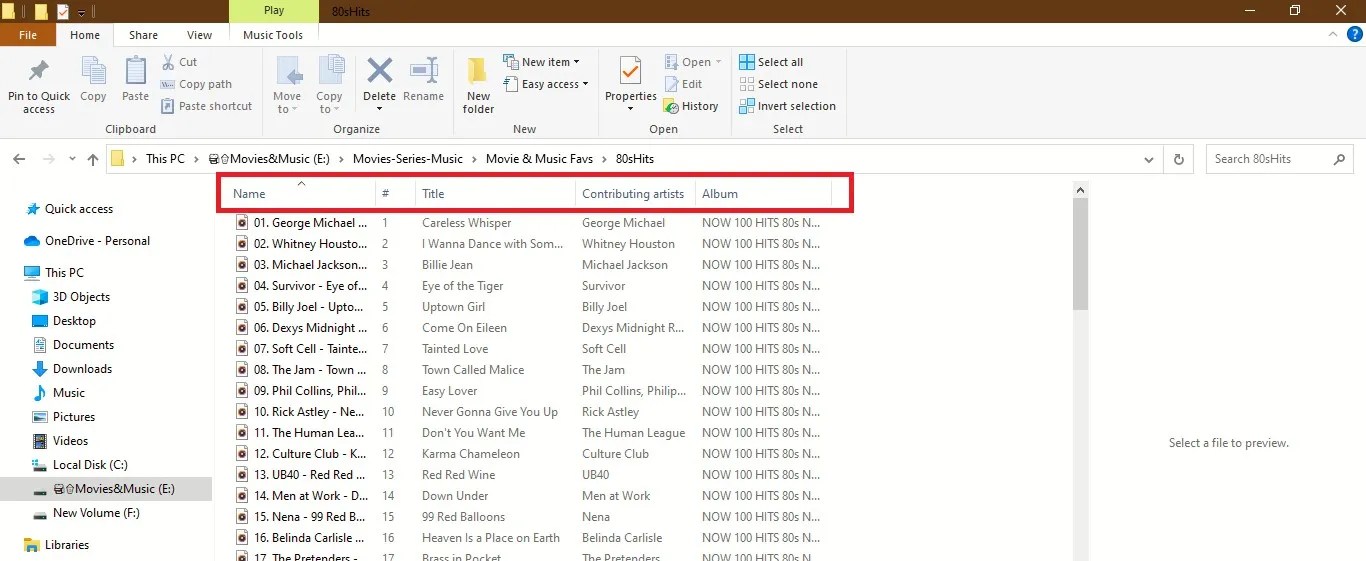Sort by Contributing artists column

click(635, 193)
